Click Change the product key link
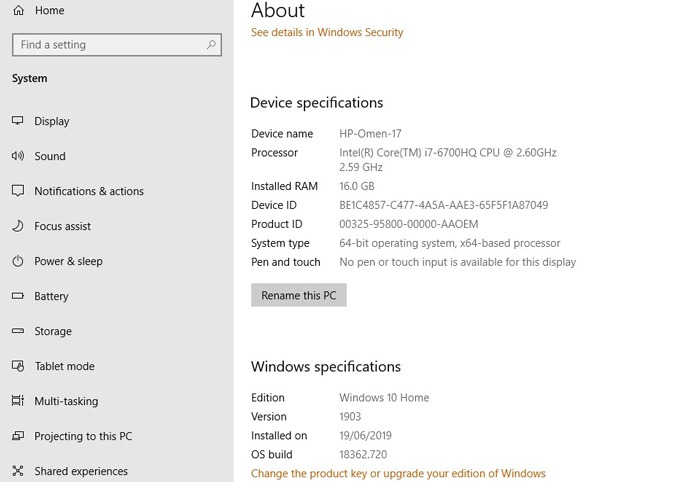The image size is (700, 482). click(x=398, y=473)
